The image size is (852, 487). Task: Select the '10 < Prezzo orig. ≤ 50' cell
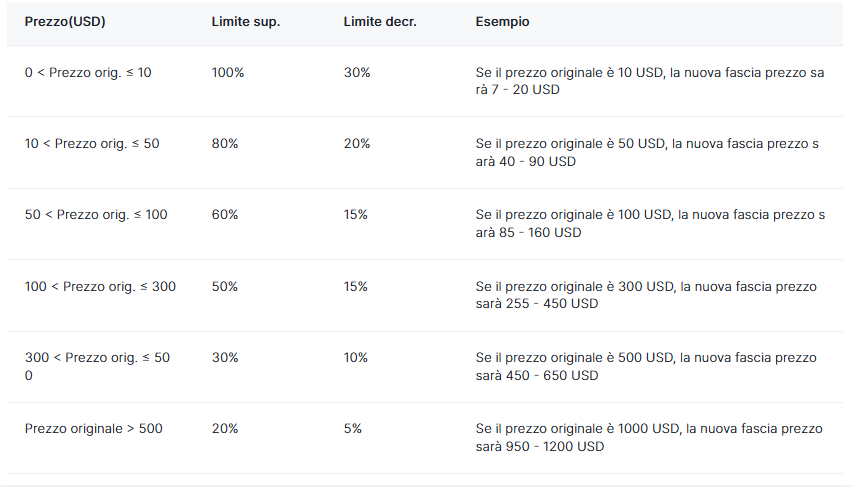pyautogui.click(x=92, y=144)
